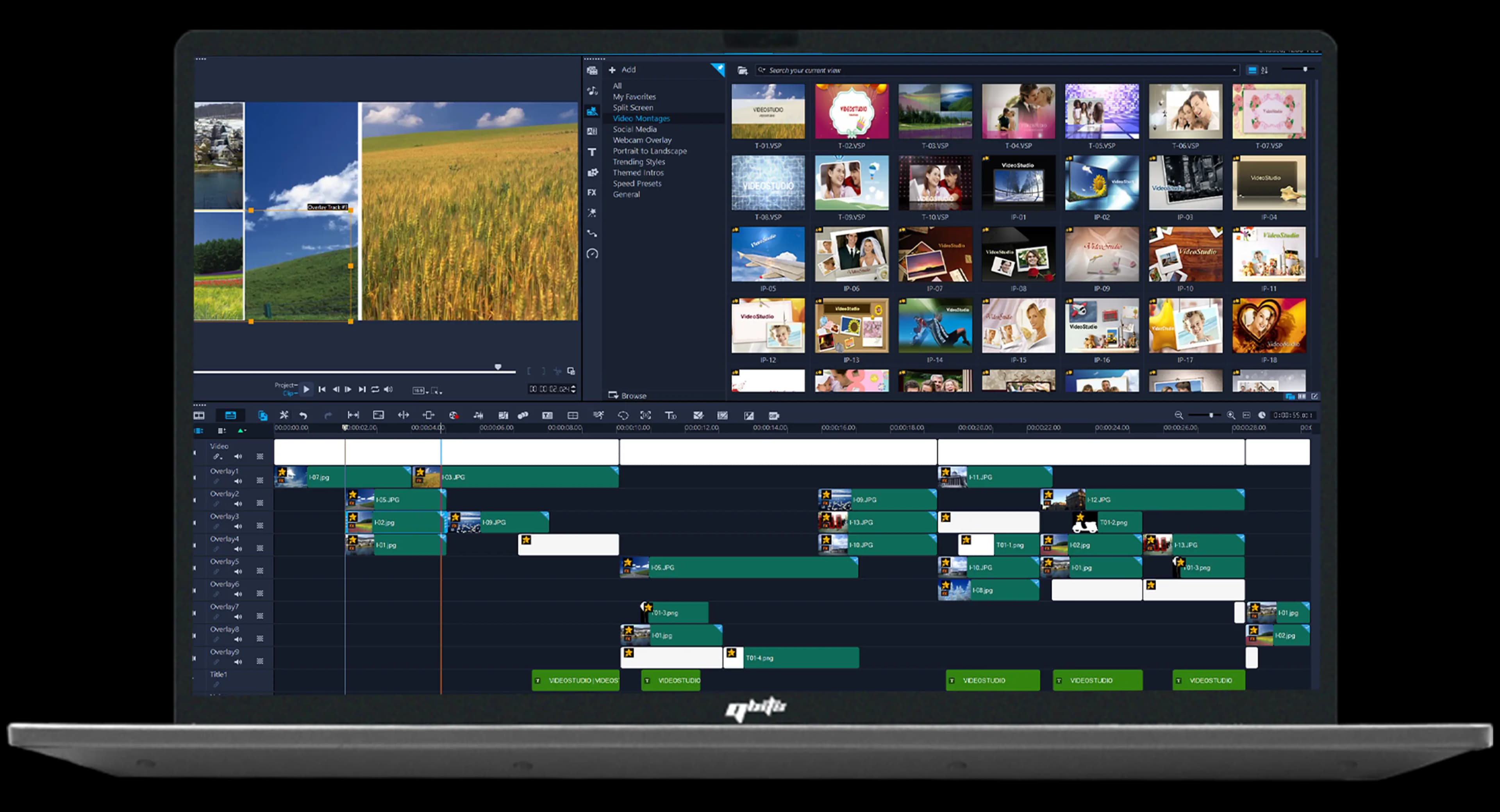Select the Themed Intros category

click(x=637, y=172)
